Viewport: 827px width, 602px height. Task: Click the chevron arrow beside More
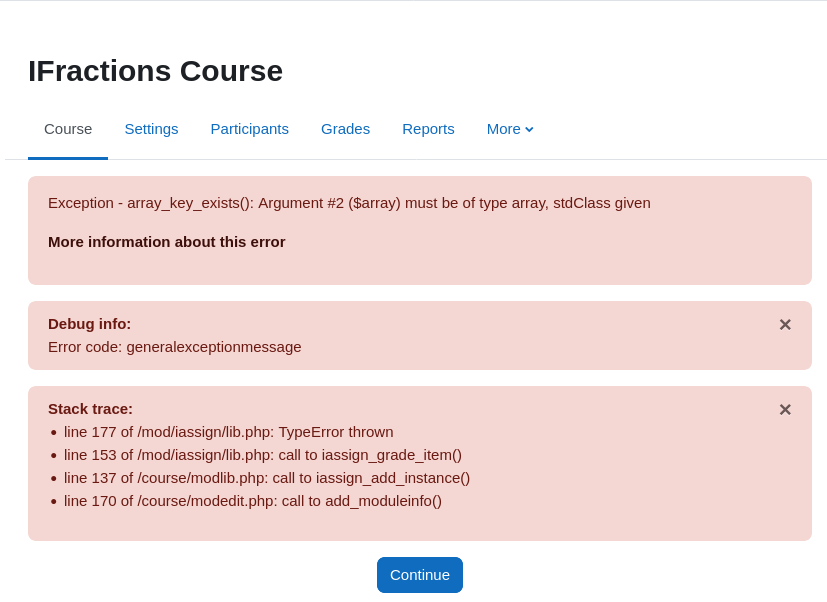tap(529, 129)
